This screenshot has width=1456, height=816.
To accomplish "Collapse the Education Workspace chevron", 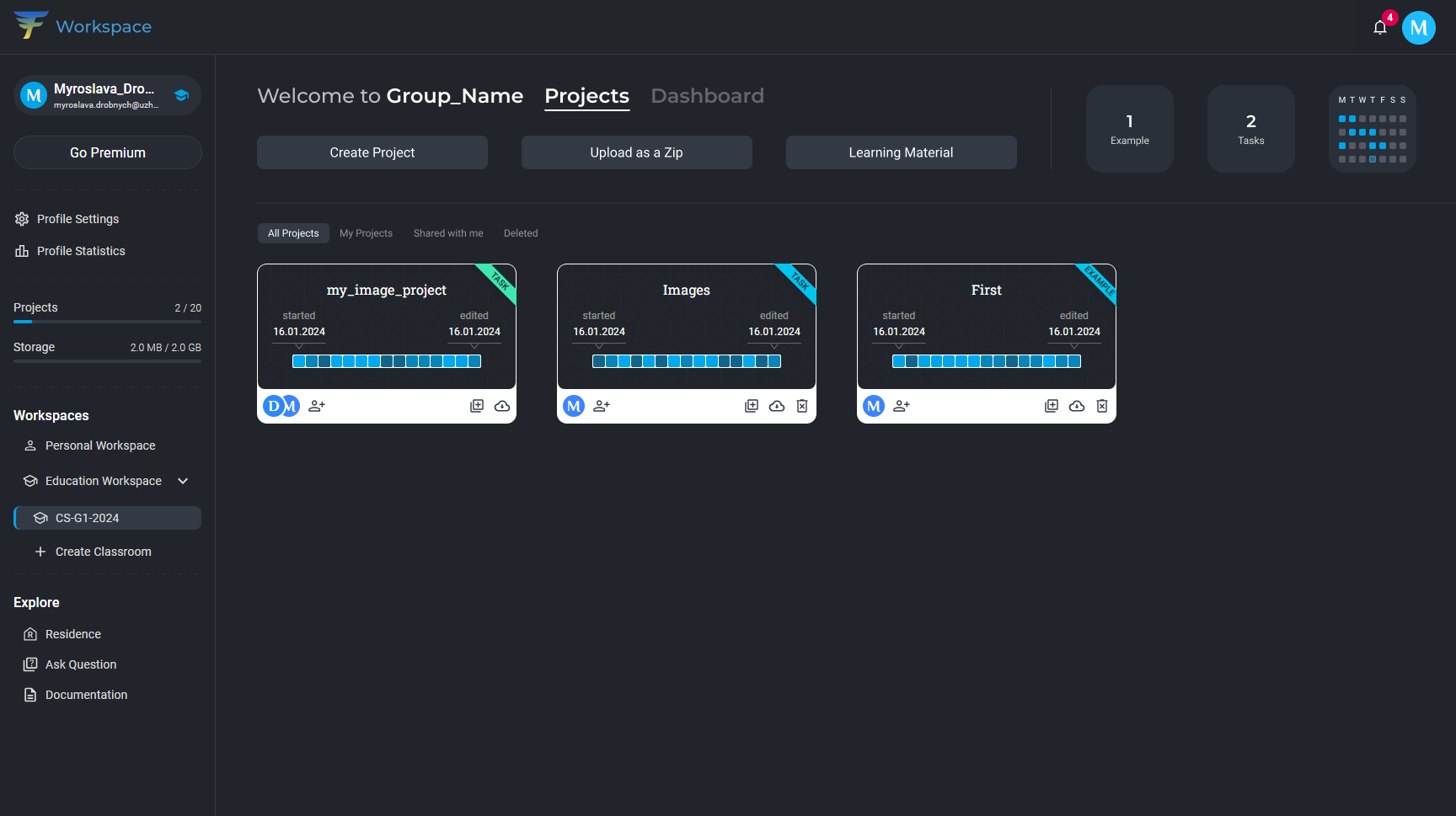I will tap(183, 481).
